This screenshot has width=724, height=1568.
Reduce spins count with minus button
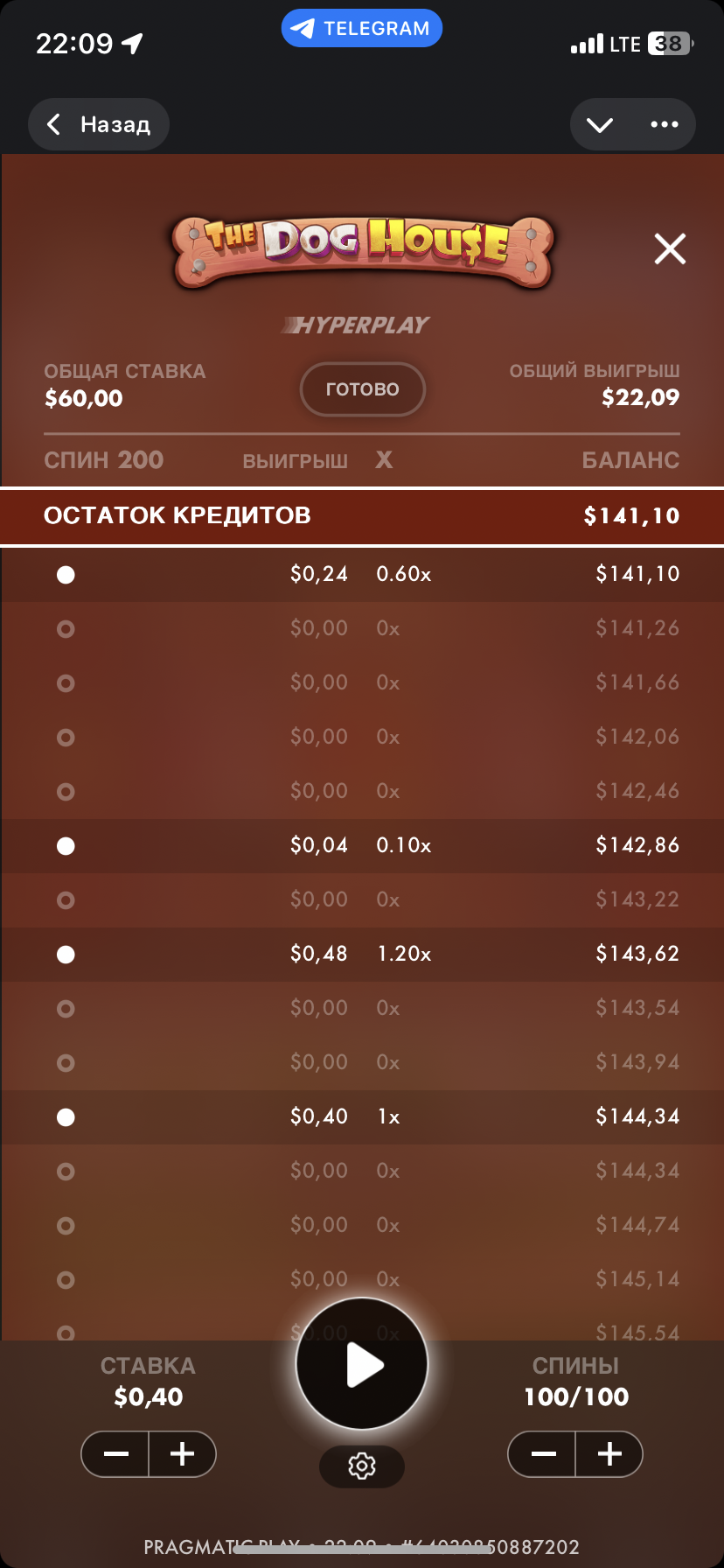click(x=543, y=1454)
